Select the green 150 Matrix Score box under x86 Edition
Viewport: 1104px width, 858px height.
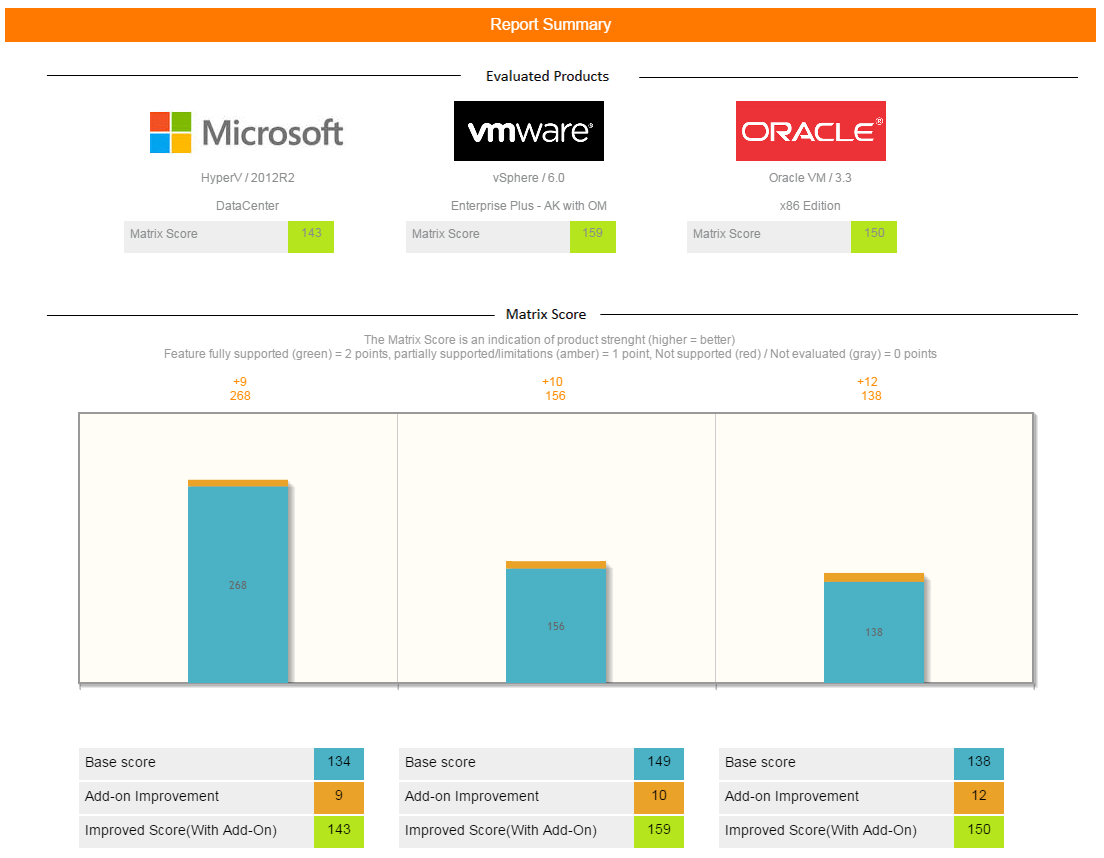pos(874,236)
